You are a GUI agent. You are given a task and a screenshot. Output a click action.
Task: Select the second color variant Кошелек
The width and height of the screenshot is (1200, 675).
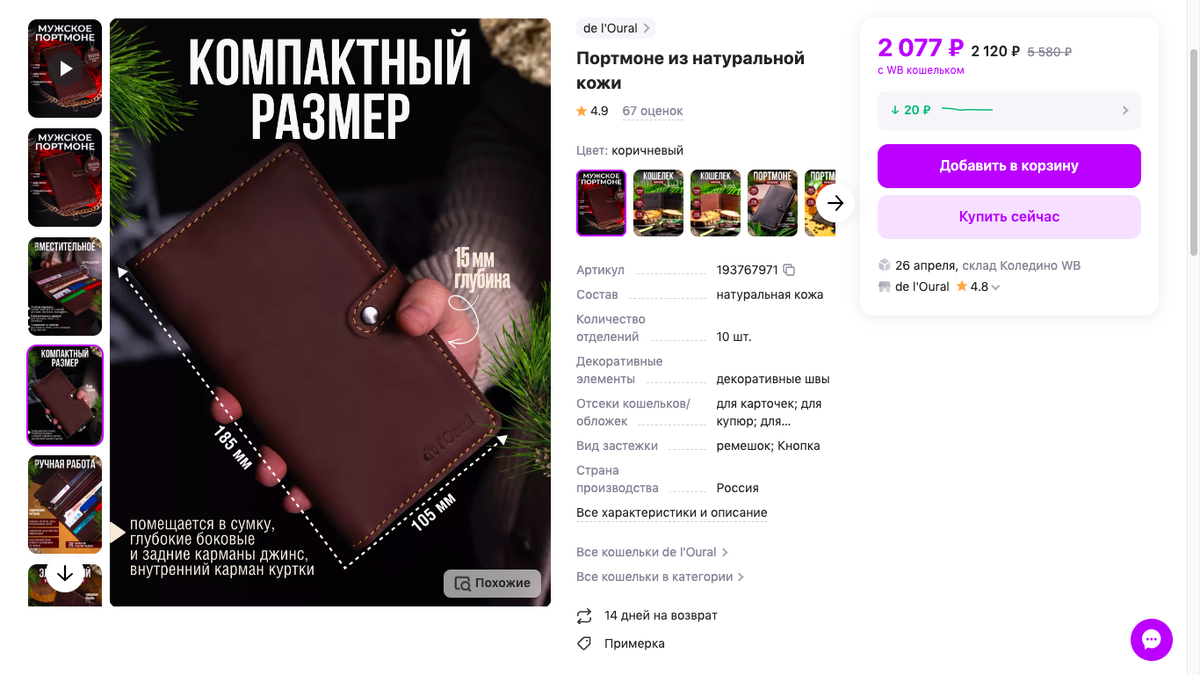point(658,203)
